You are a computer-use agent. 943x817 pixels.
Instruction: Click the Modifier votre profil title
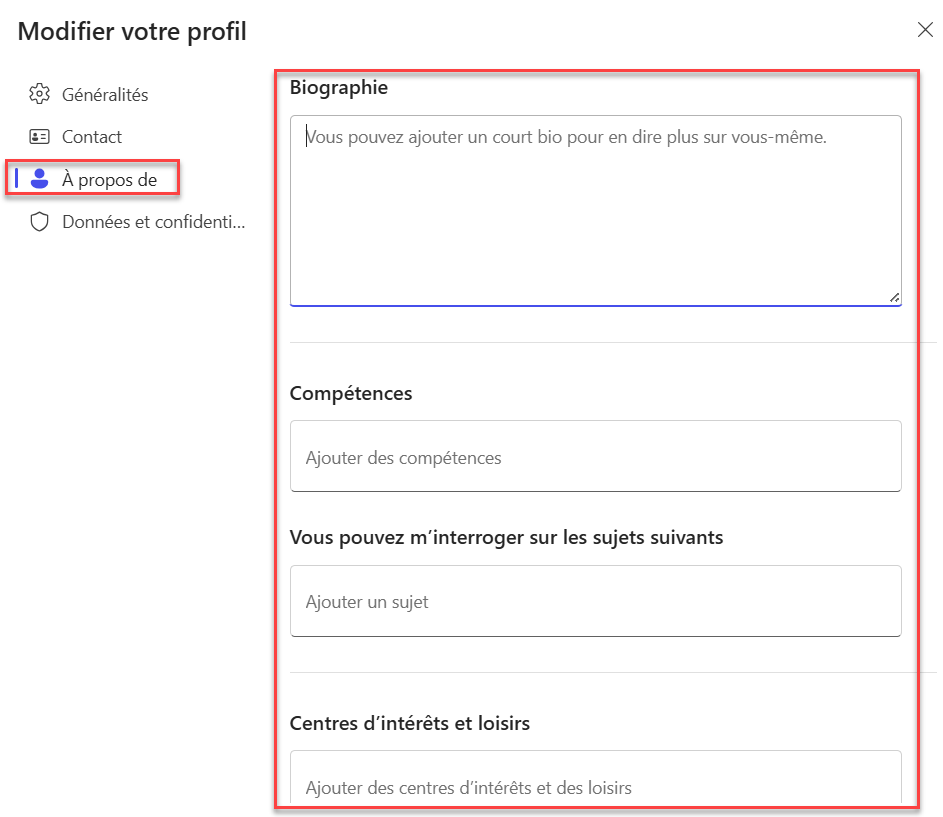pos(132,32)
